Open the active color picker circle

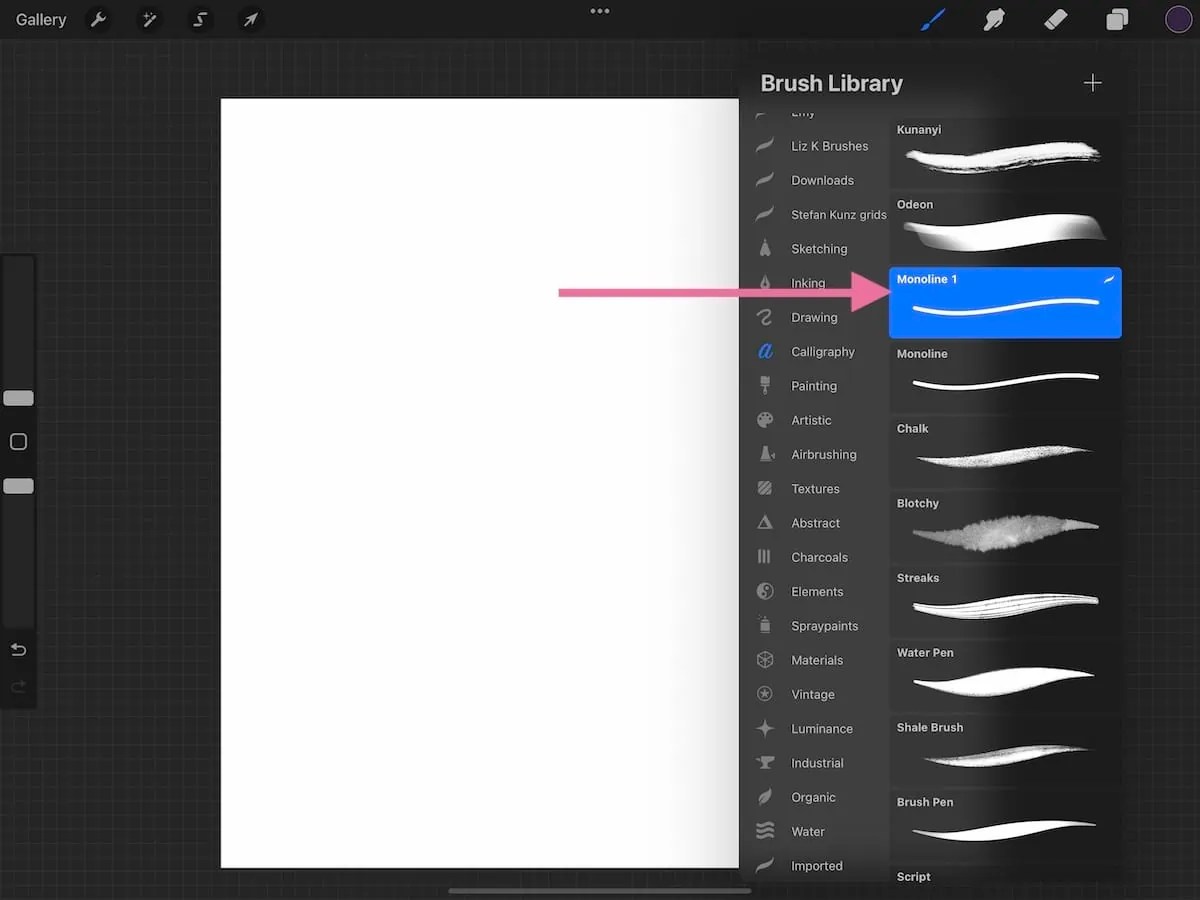(1178, 19)
